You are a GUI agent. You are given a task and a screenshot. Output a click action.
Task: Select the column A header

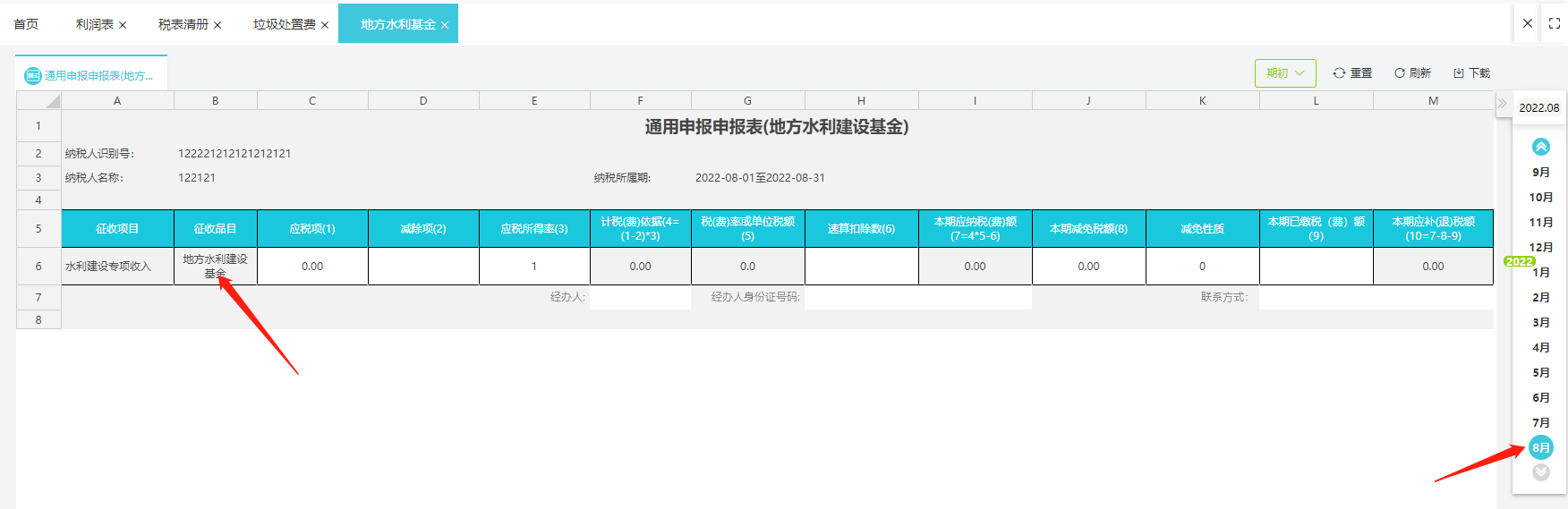117,101
